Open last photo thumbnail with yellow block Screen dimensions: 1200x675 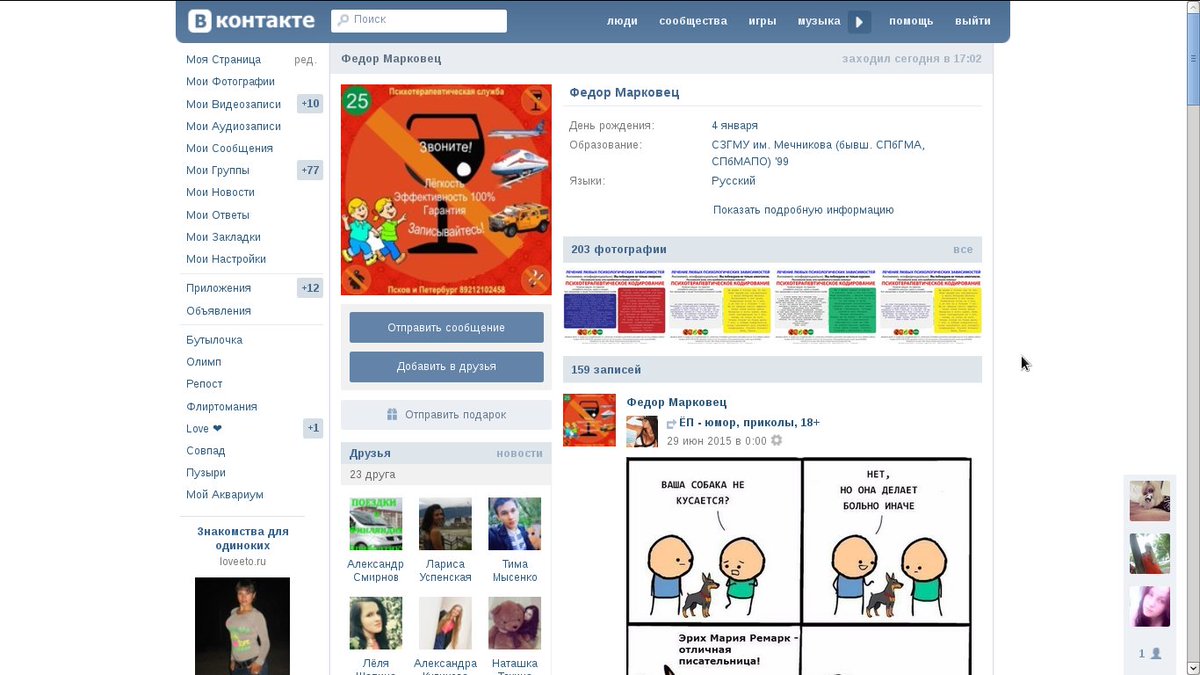coord(931,304)
